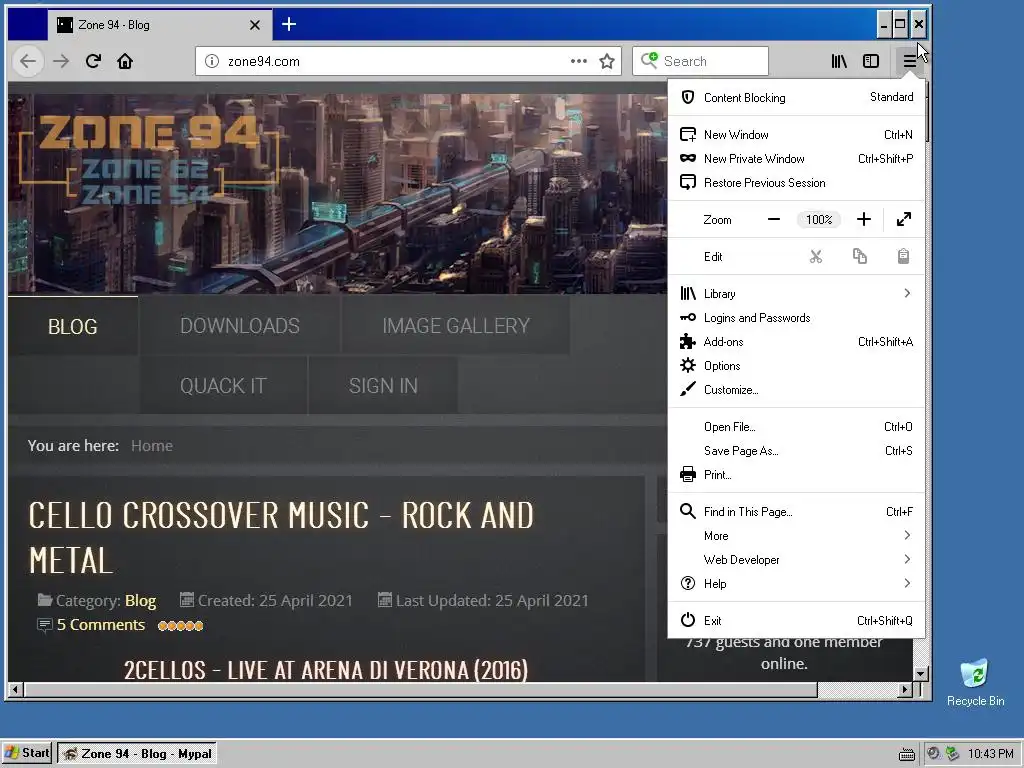Select Zone 94 - Blog - Mypal taskbar button
The width and height of the screenshot is (1024, 768).
[x=137, y=754]
